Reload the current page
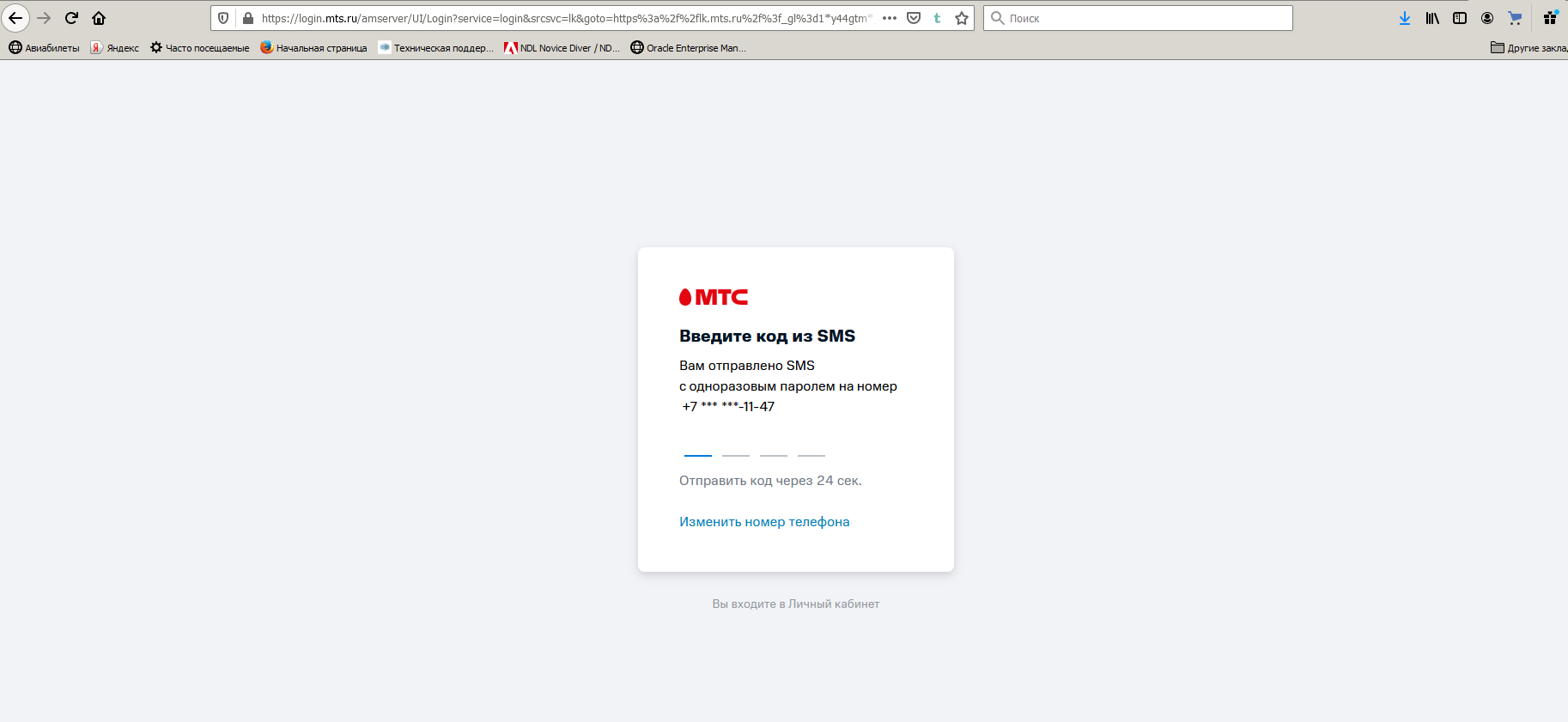Screen dimensions: 1568x722 (x=72, y=18)
